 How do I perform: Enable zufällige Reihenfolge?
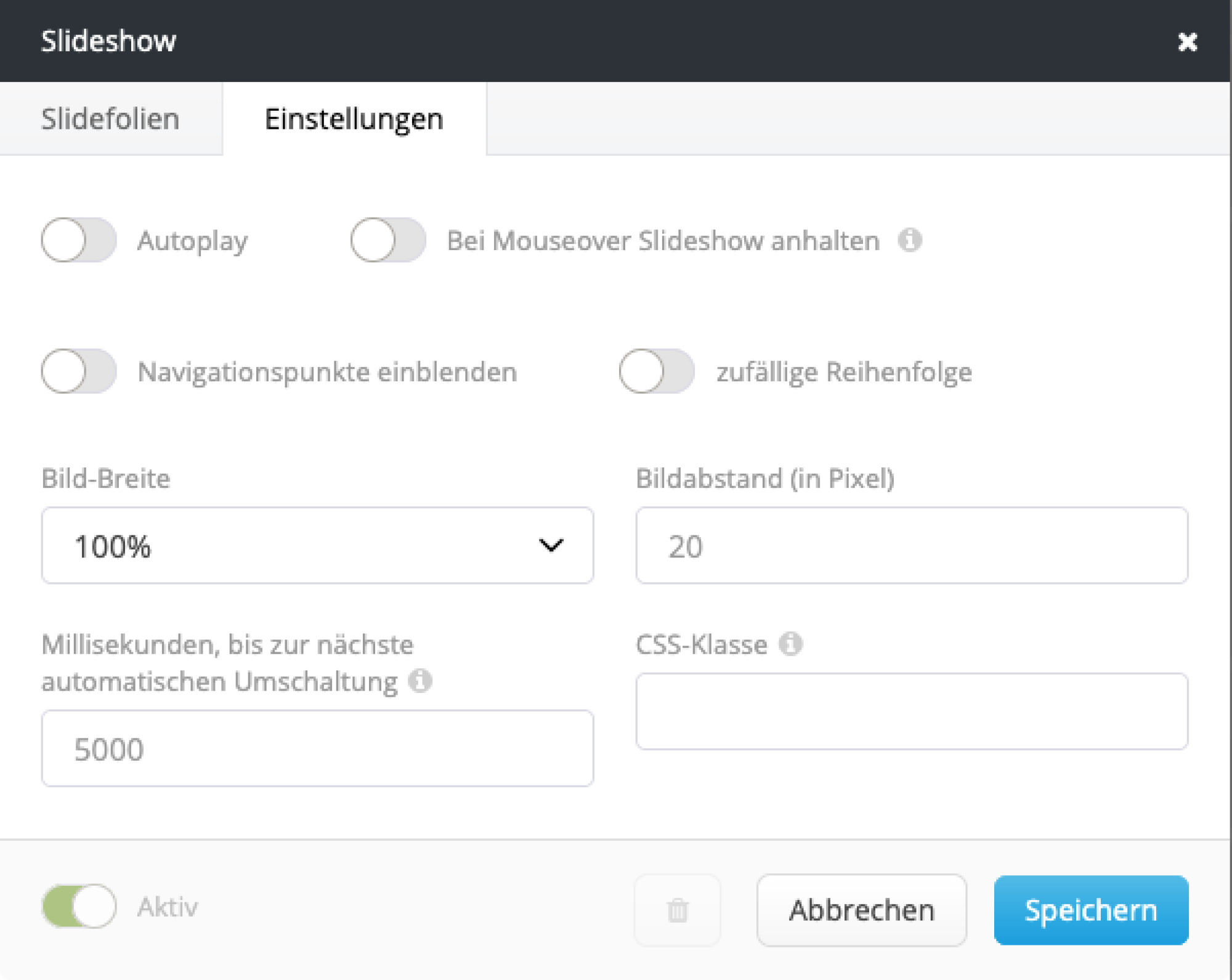coord(655,371)
